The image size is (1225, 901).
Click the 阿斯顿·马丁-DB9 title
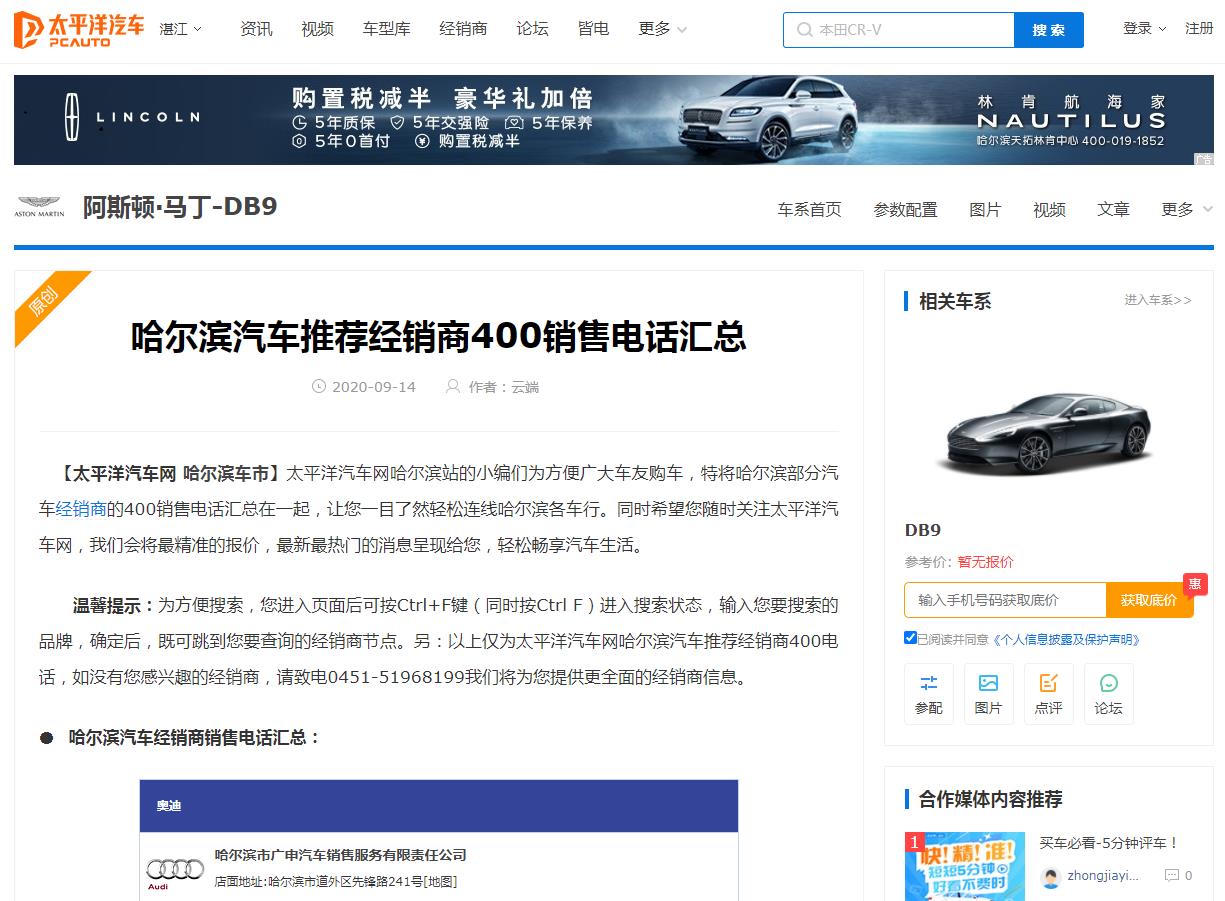[180, 207]
